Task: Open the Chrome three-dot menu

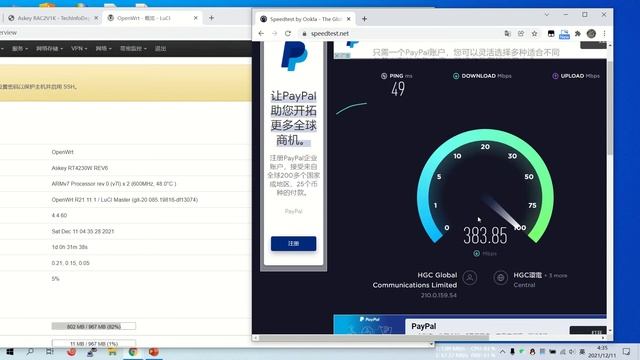Action: coord(604,33)
